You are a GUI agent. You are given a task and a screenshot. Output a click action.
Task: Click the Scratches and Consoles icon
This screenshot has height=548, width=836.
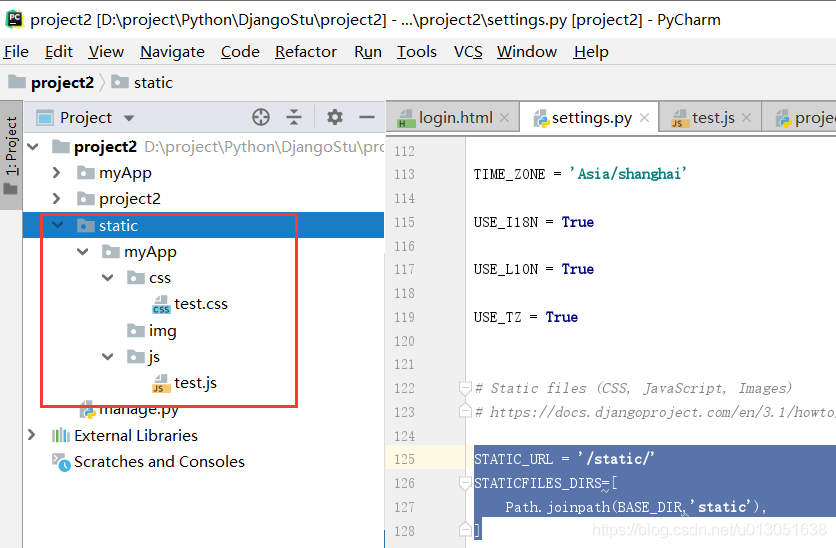[x=61, y=462]
